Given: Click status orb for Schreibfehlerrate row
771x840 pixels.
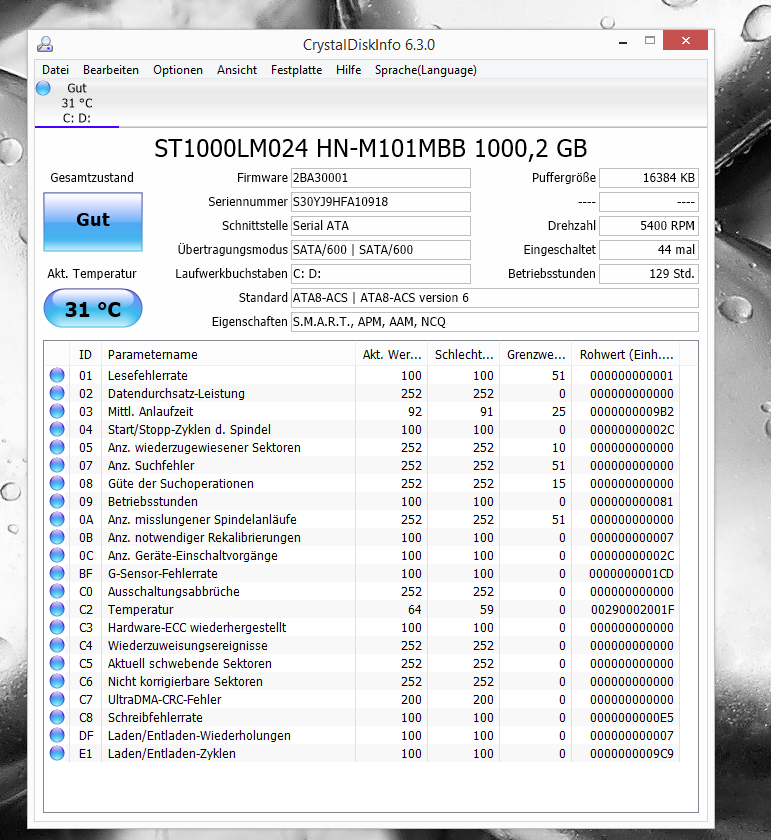Looking at the screenshot, I should coord(57,717).
